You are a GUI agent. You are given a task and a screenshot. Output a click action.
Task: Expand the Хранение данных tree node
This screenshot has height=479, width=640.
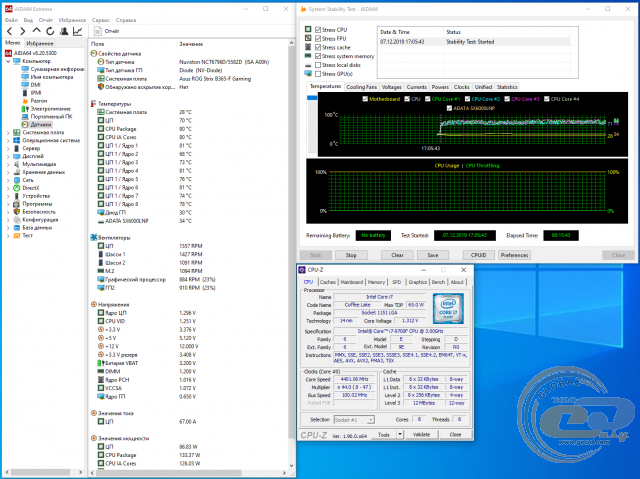click(8, 172)
